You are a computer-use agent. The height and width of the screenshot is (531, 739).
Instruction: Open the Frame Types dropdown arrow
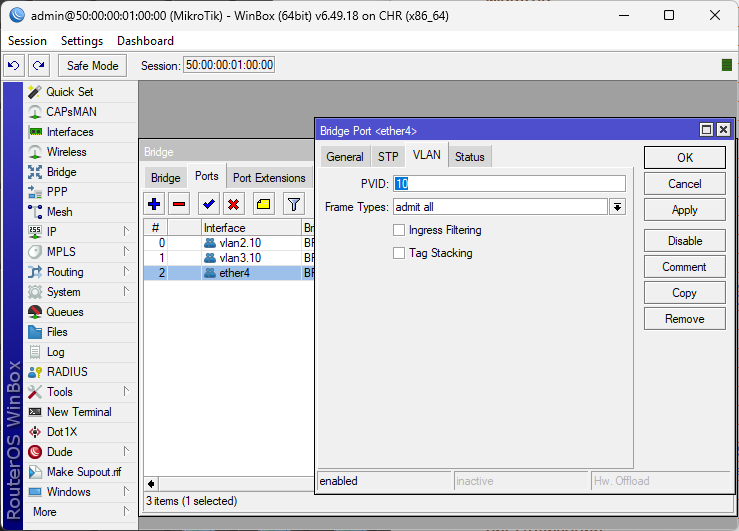618,207
